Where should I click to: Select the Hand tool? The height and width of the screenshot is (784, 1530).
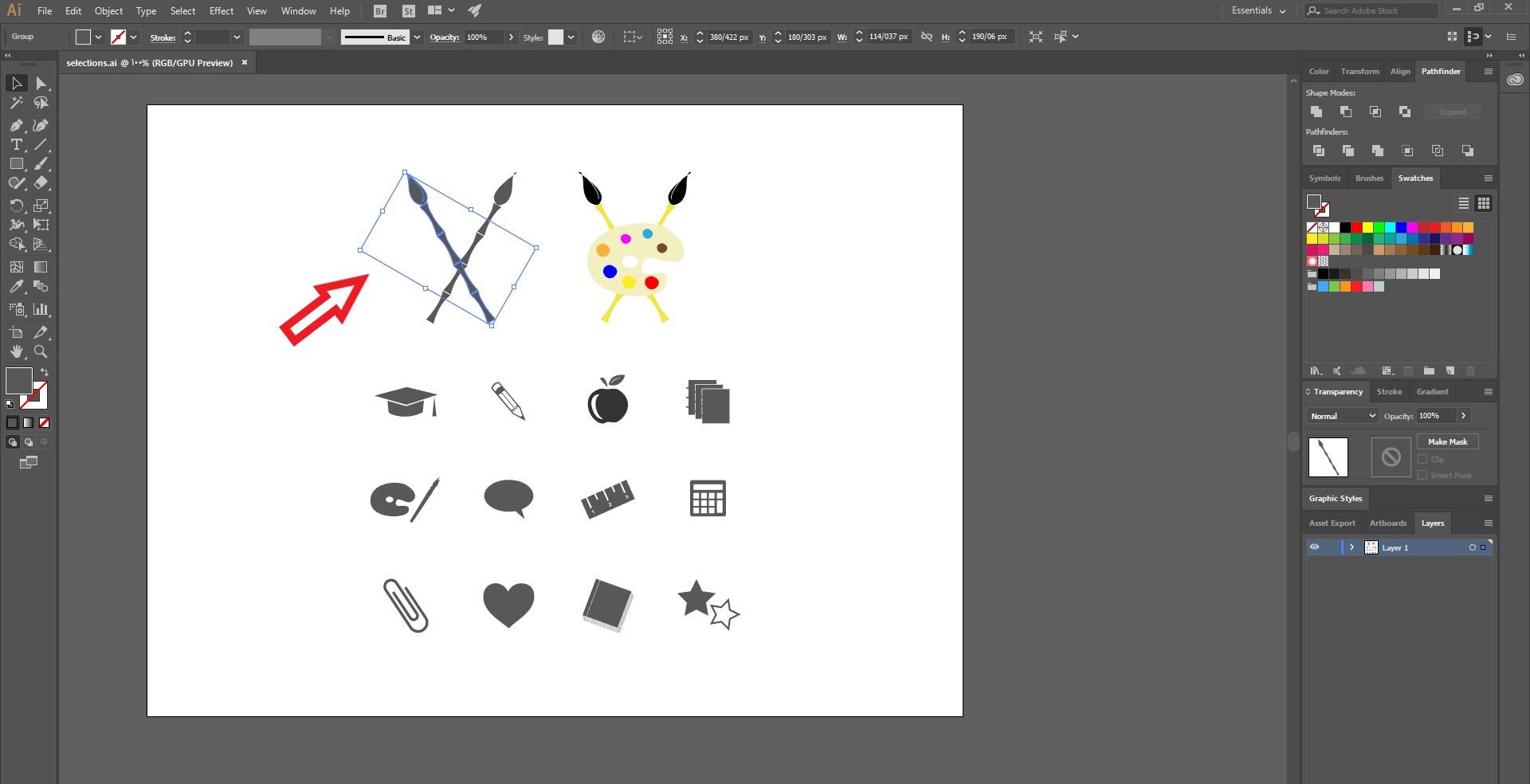(16, 351)
